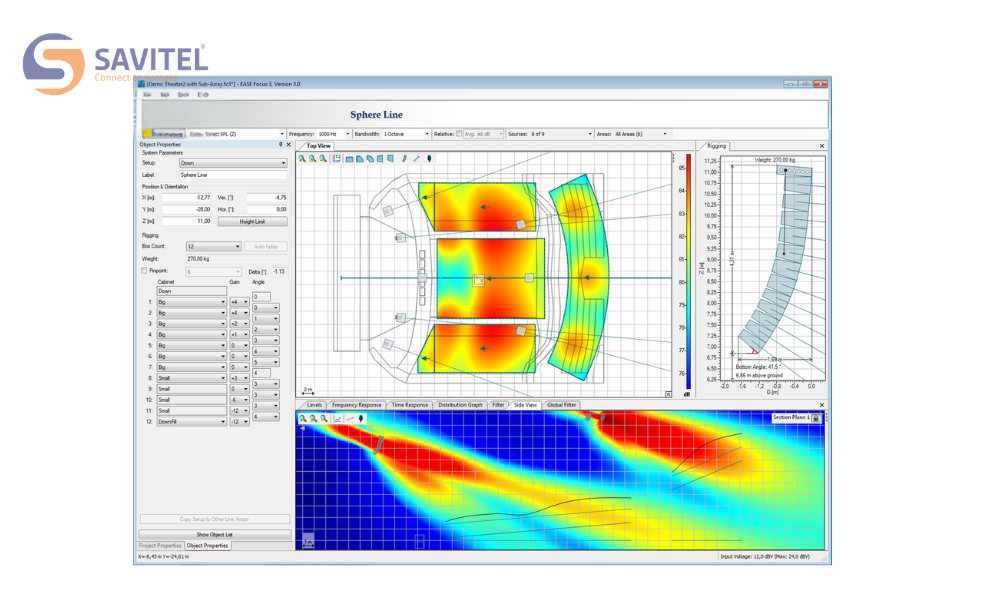1000x600 pixels.
Task: Open the Box Count 12 dropdown
Action: pyautogui.click(x=214, y=246)
